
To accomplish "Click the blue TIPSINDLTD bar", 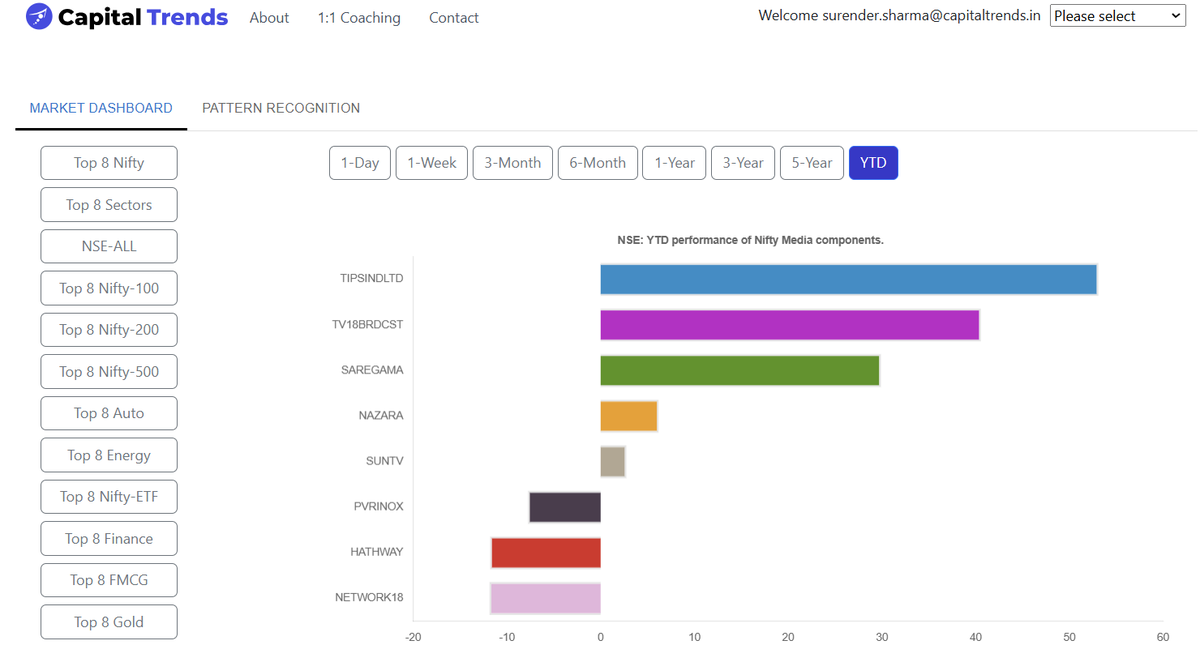I will (x=848, y=279).
